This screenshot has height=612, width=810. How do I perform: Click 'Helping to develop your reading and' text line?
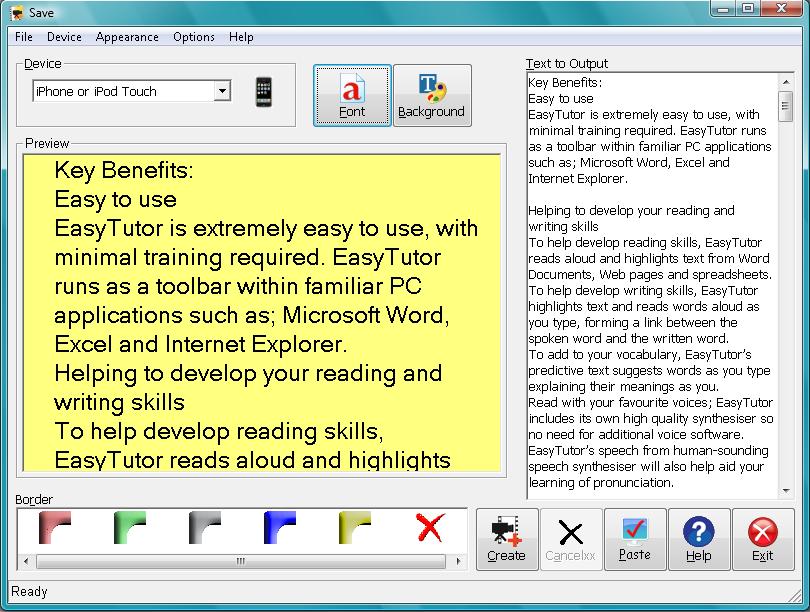click(x=631, y=211)
